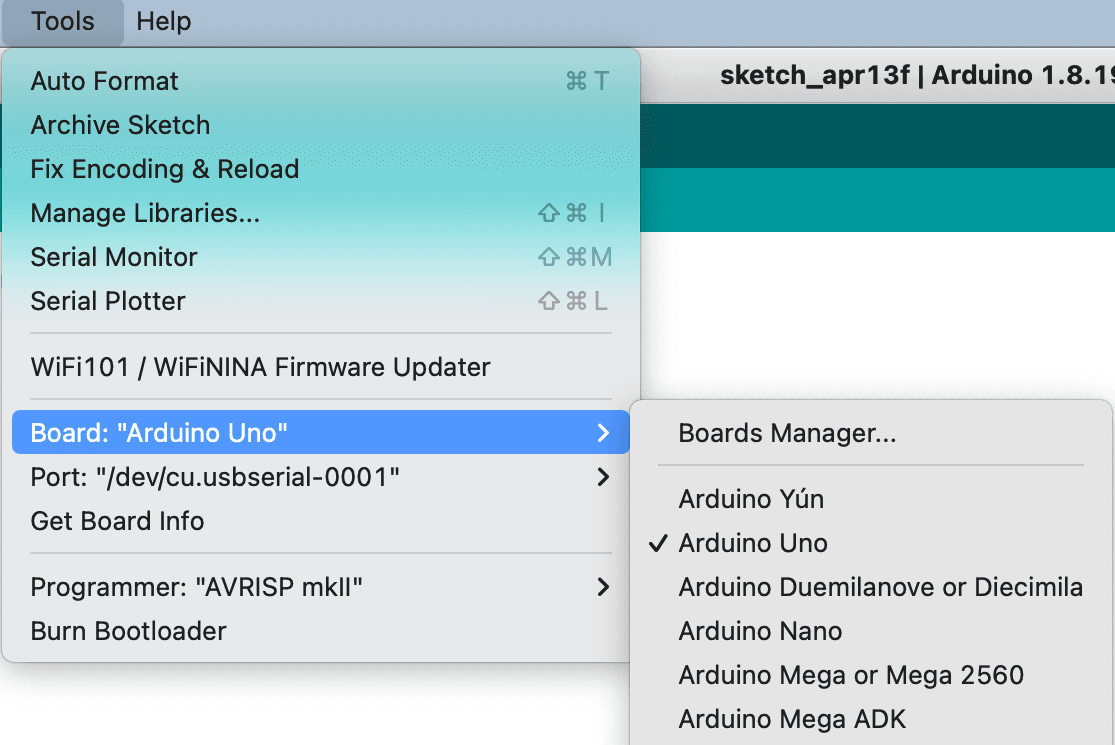Select Archive Sketch menu entry
The width and height of the screenshot is (1115, 745).
[x=321, y=125]
